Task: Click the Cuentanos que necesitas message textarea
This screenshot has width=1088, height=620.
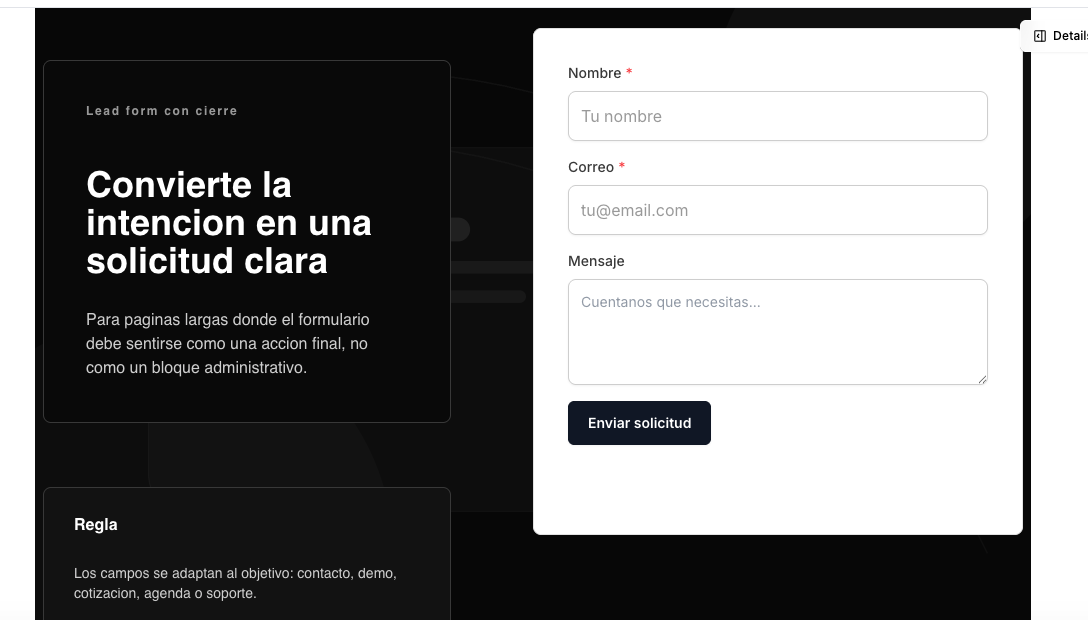Action: tap(777, 331)
